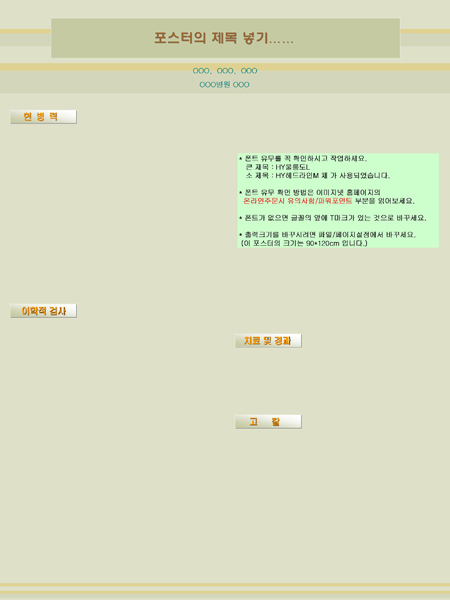Select the OOO병원 OOO affiliation text
450x600 pixels.
(x=225, y=85)
